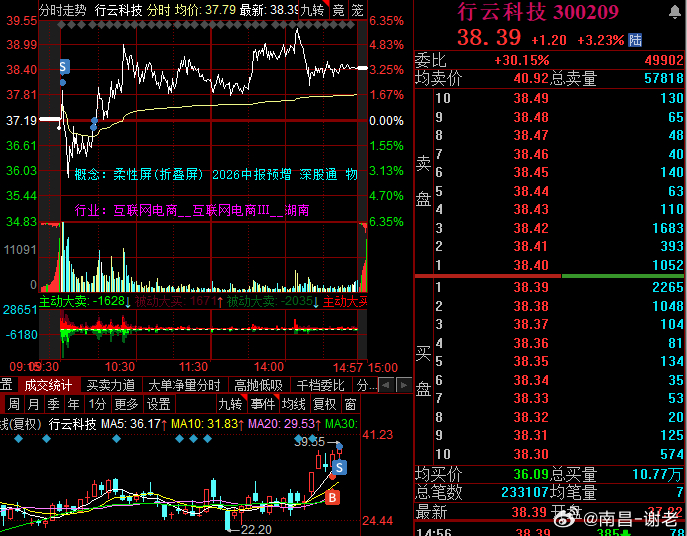Click the buy/sell ratio bar between order books
The height and width of the screenshot is (536, 687).
click(549, 276)
